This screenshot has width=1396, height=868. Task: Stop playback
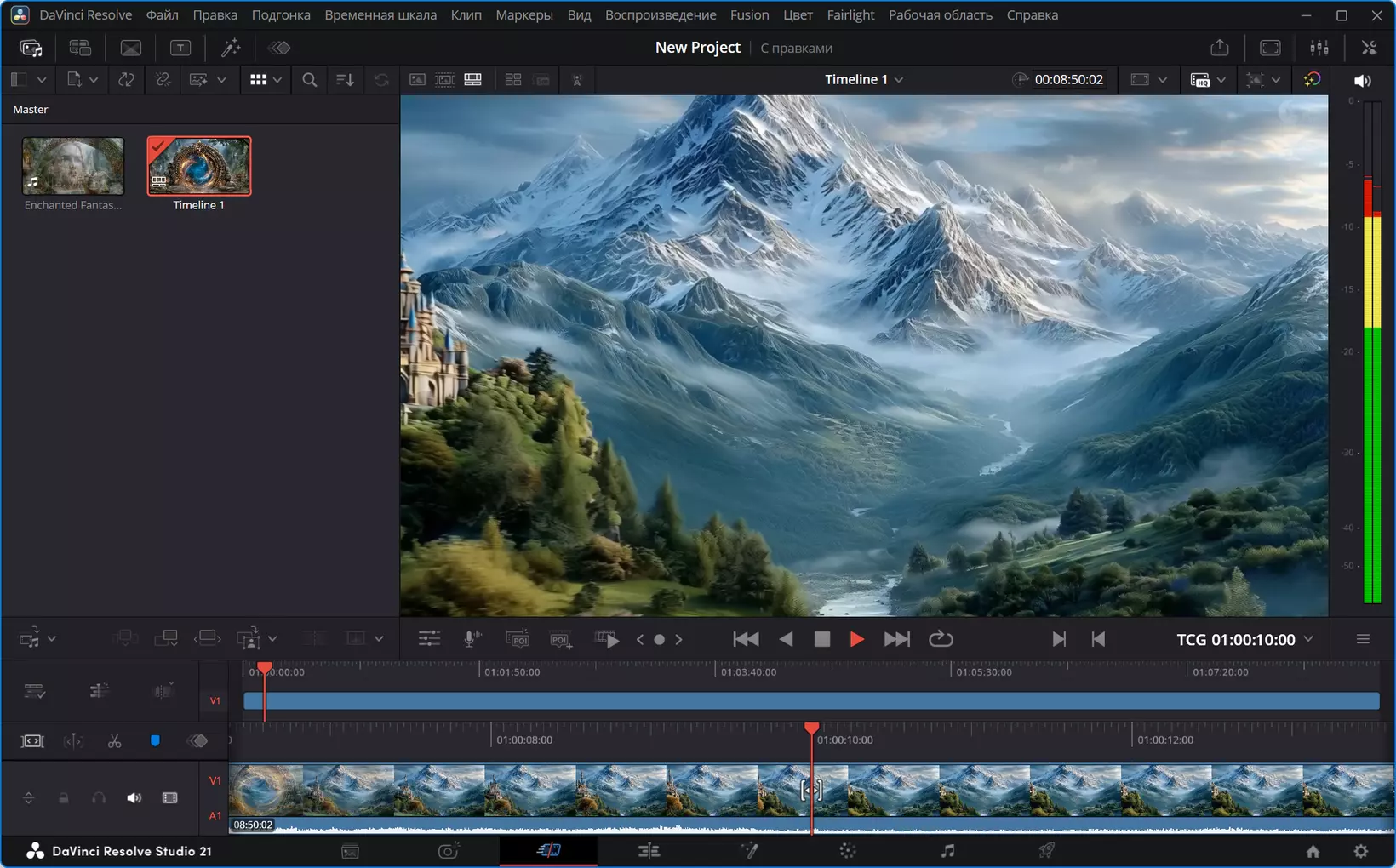(x=822, y=639)
